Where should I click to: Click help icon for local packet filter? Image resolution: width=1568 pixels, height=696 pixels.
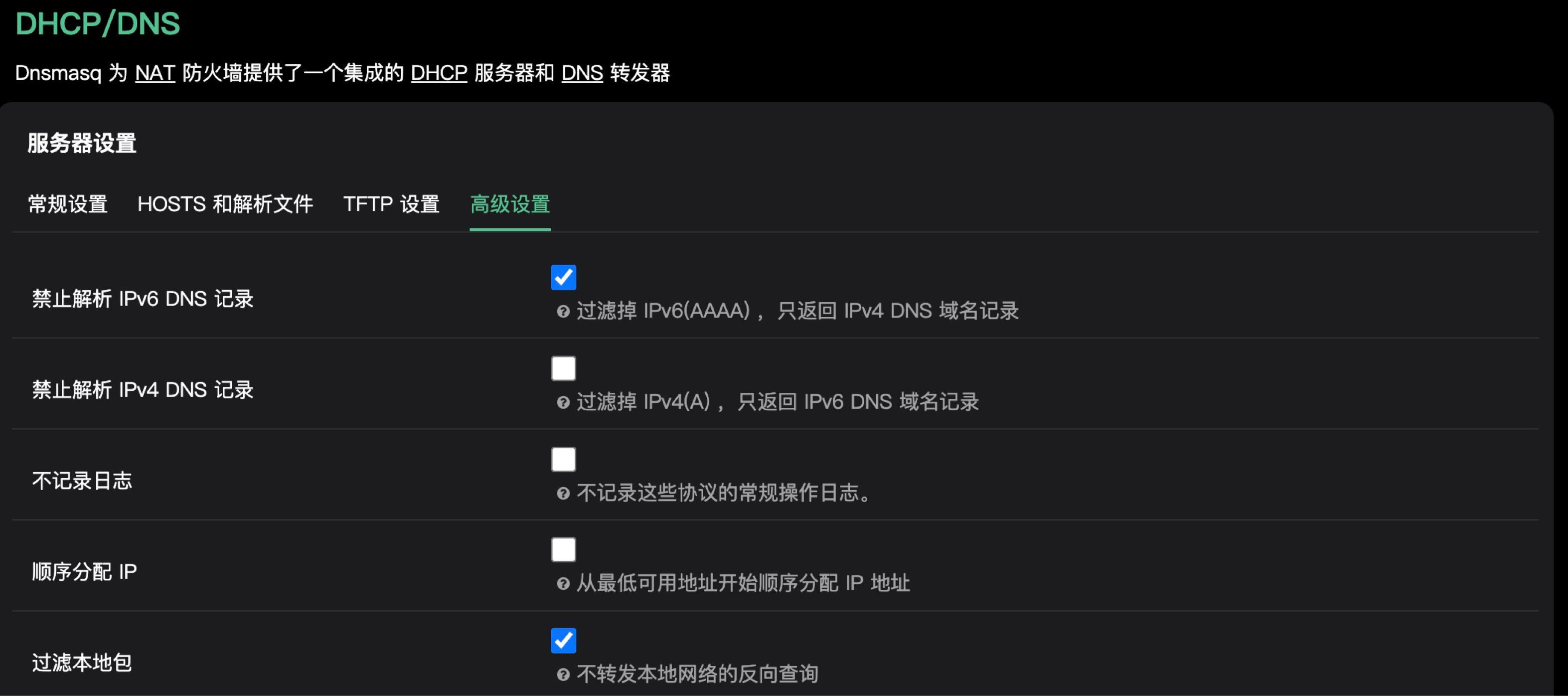click(563, 675)
